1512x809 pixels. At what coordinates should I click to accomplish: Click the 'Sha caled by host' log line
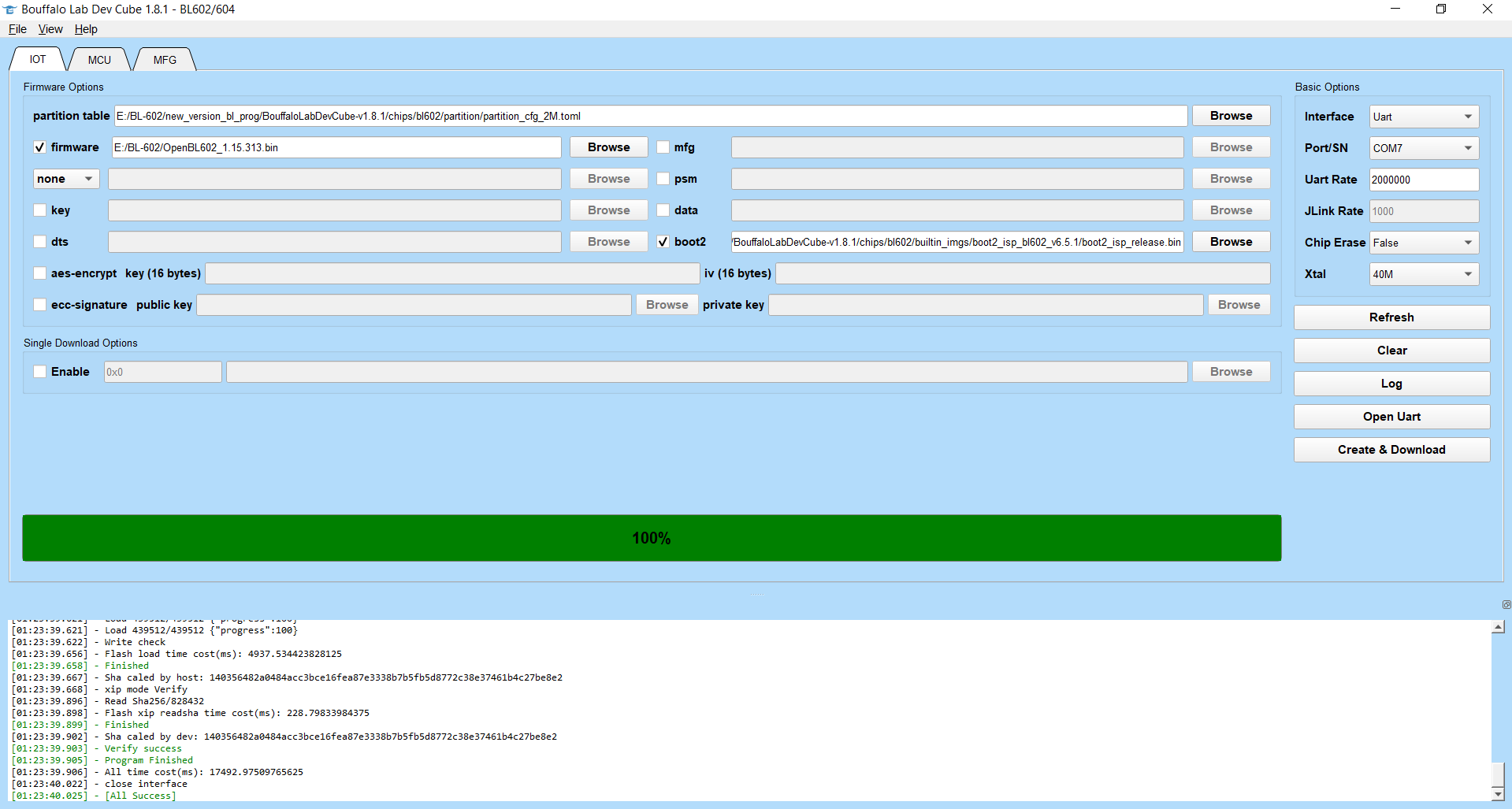click(x=287, y=677)
